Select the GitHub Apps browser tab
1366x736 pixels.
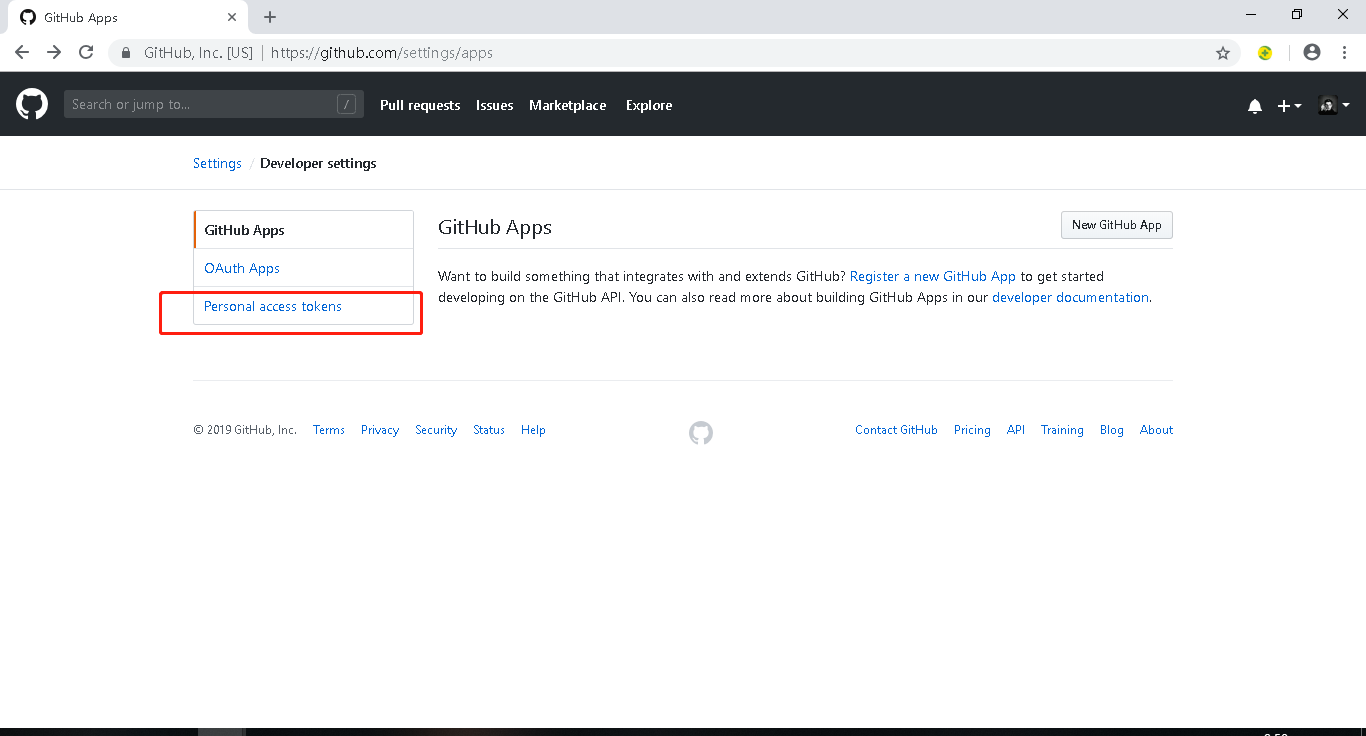coord(127,17)
